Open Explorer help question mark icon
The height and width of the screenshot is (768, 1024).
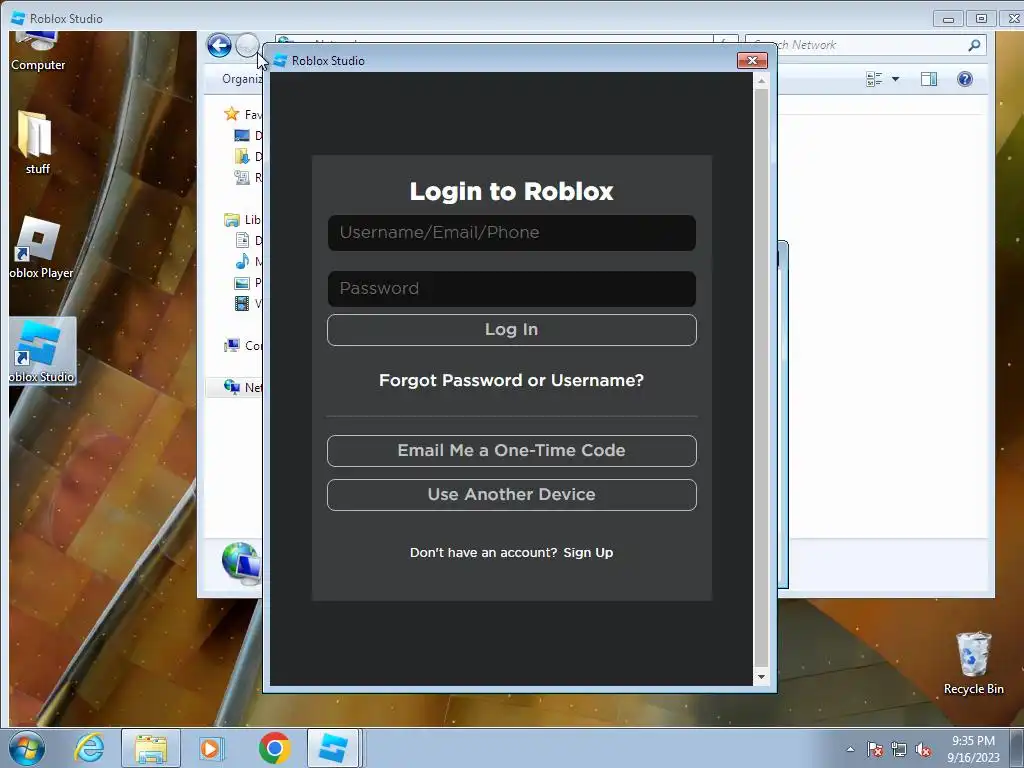pyautogui.click(x=965, y=79)
